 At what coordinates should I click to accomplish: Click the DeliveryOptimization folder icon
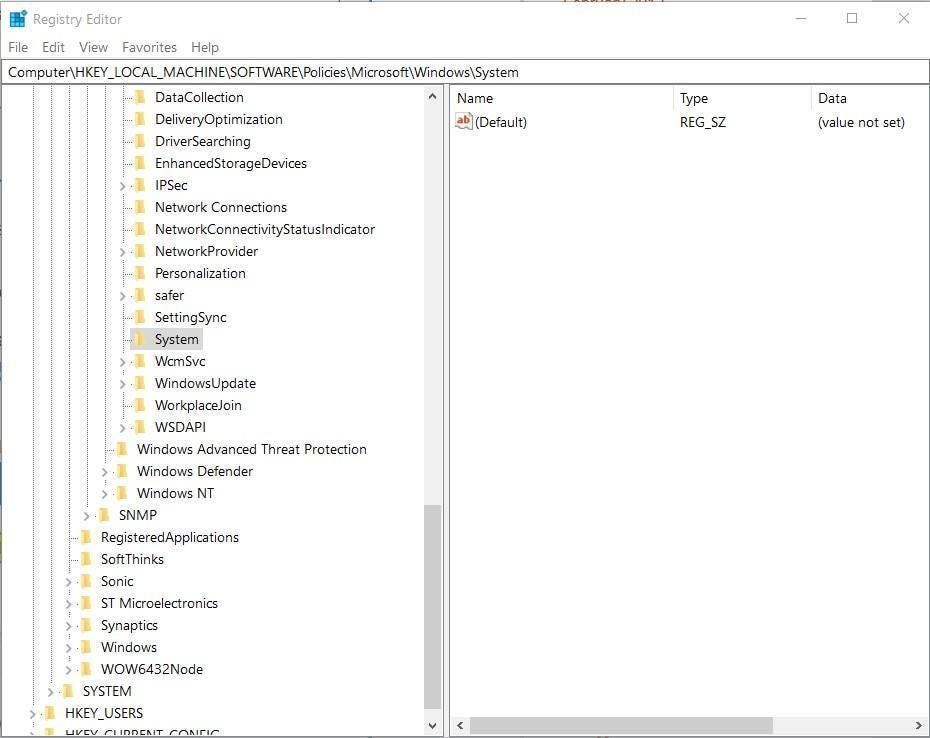point(140,119)
